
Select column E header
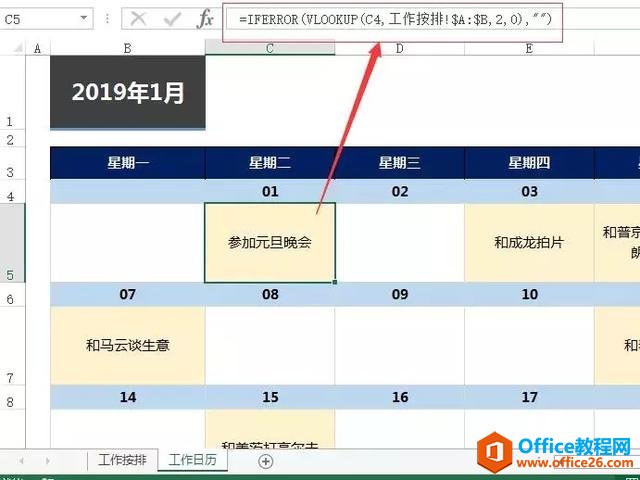click(529, 49)
